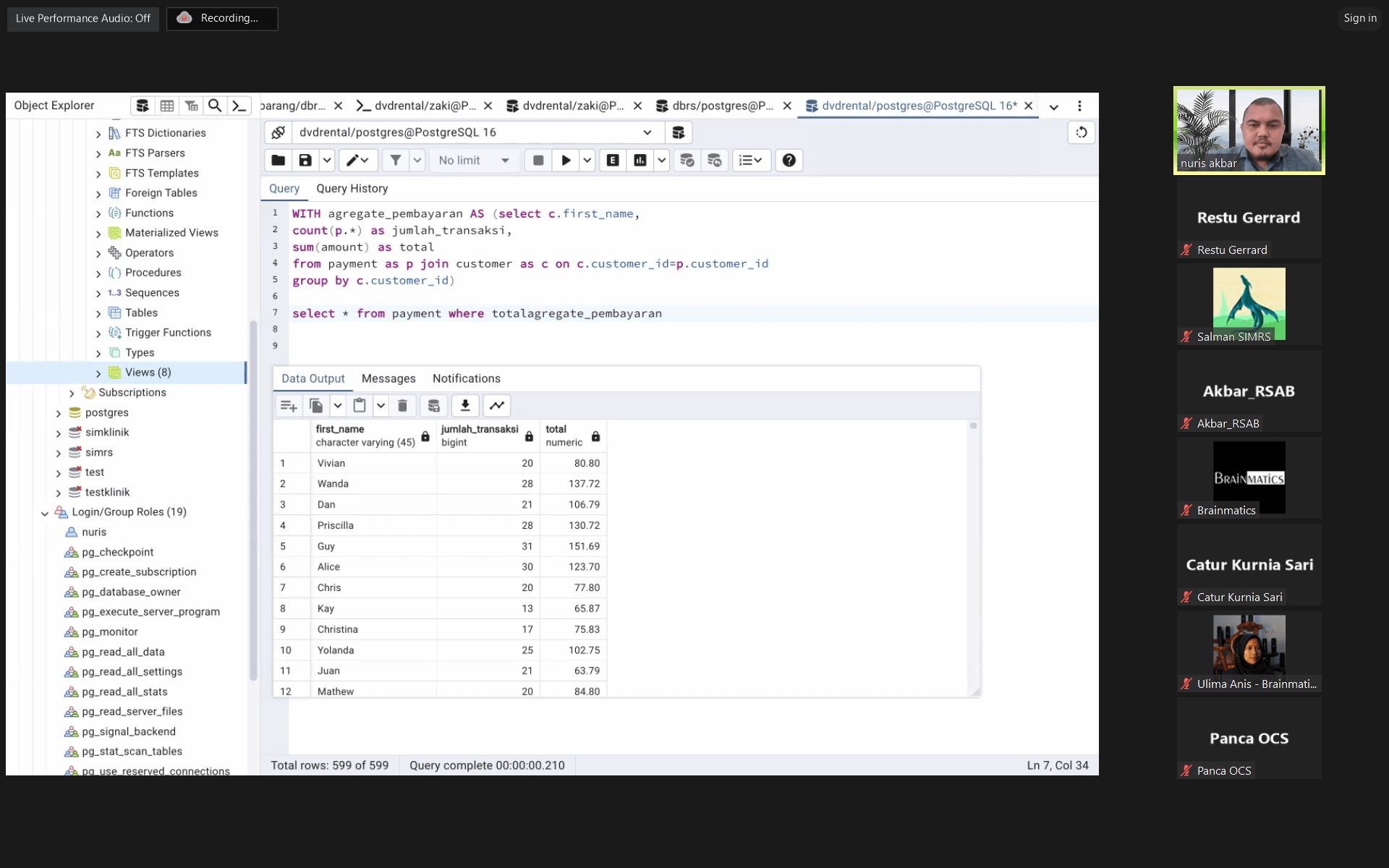
Task: Download results as CSV icon
Action: 465,406
